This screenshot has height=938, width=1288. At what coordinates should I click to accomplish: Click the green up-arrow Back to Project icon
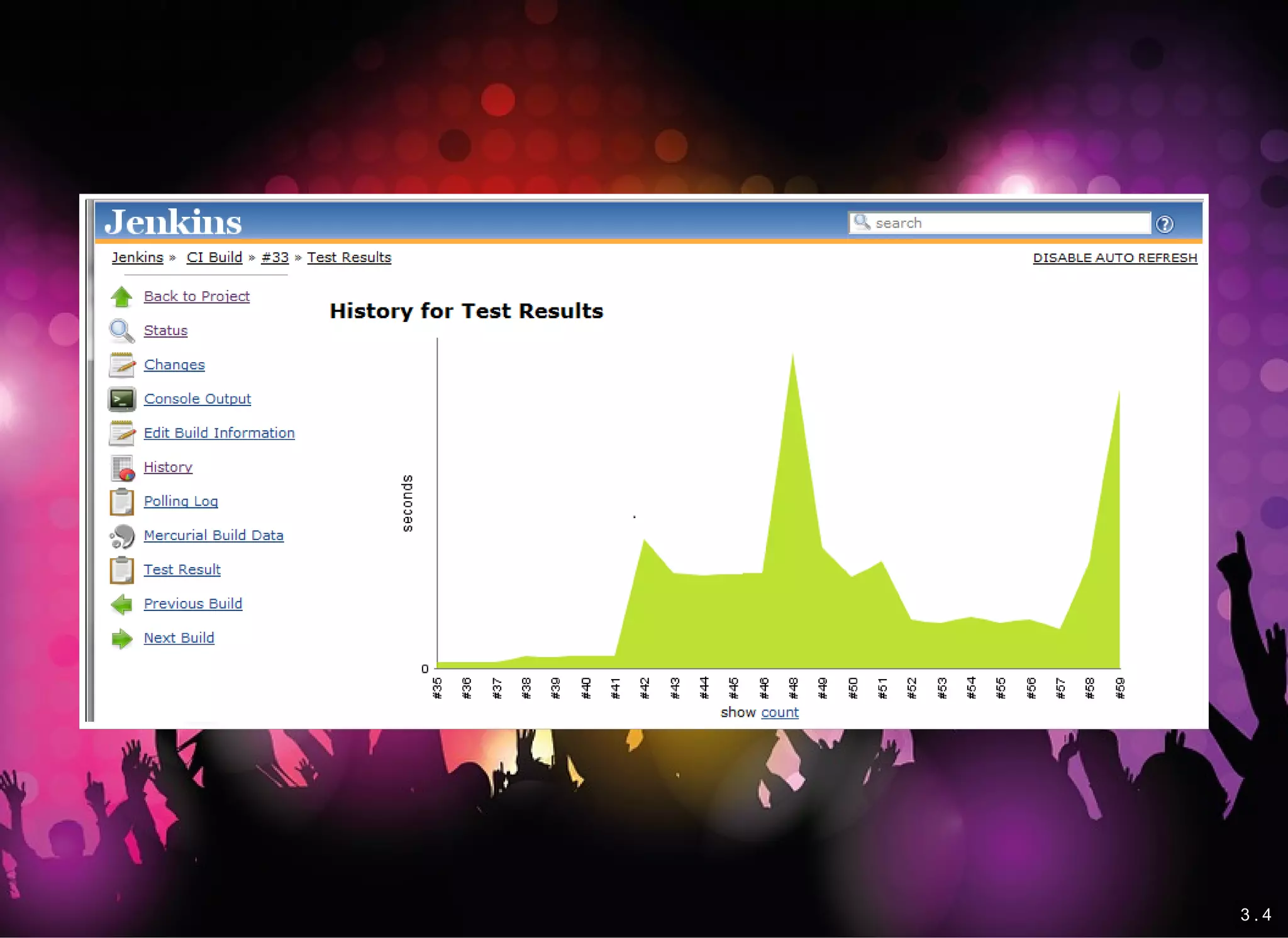[121, 297]
